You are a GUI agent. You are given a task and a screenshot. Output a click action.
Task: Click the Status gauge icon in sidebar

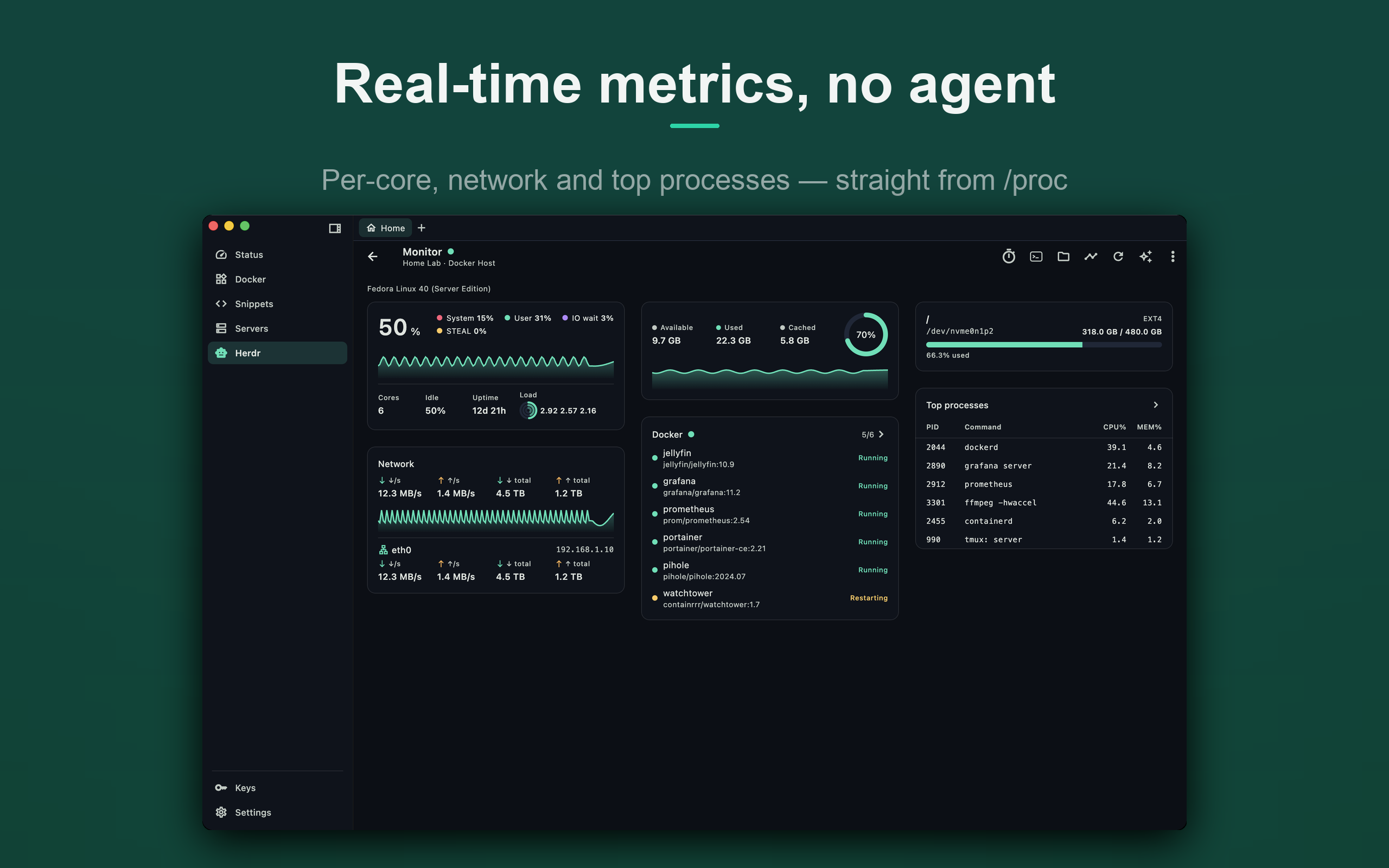221,254
